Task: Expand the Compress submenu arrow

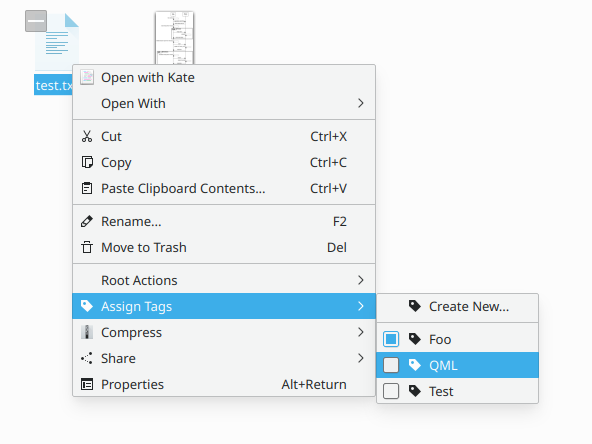Action: click(x=361, y=332)
